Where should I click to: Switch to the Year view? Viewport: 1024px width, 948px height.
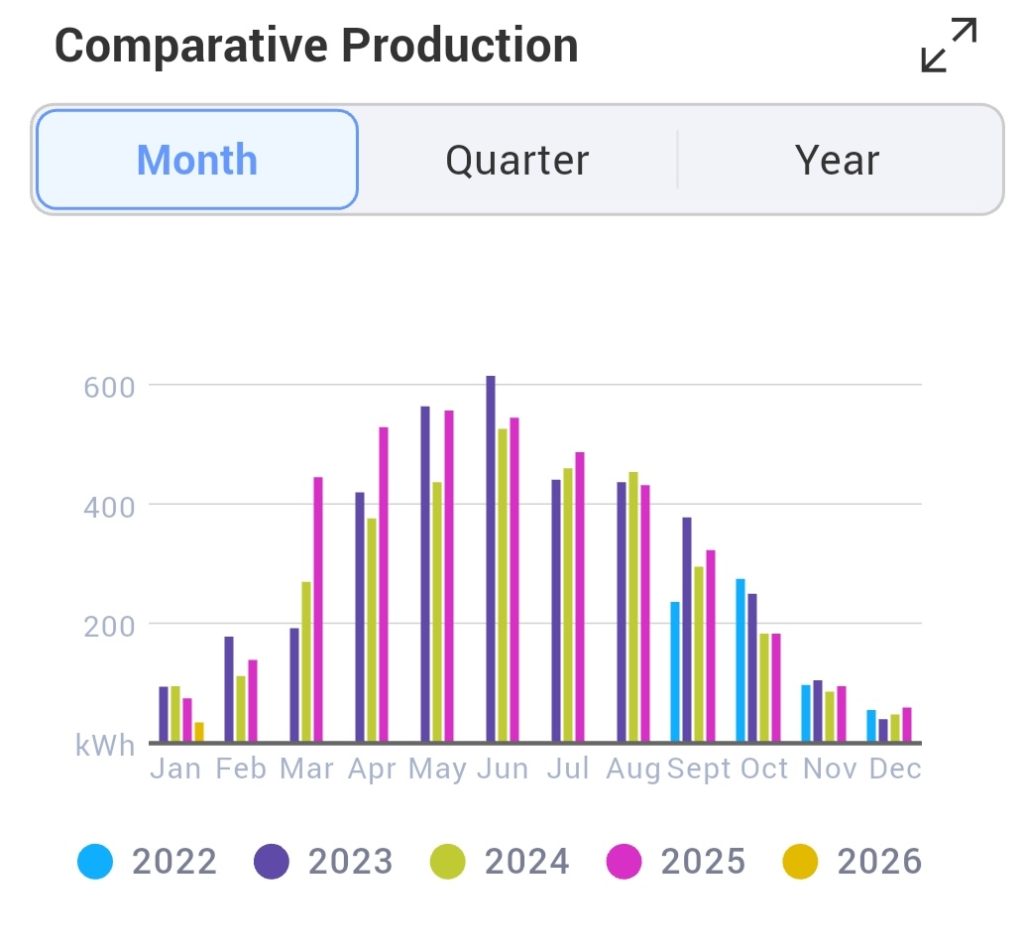(x=837, y=159)
